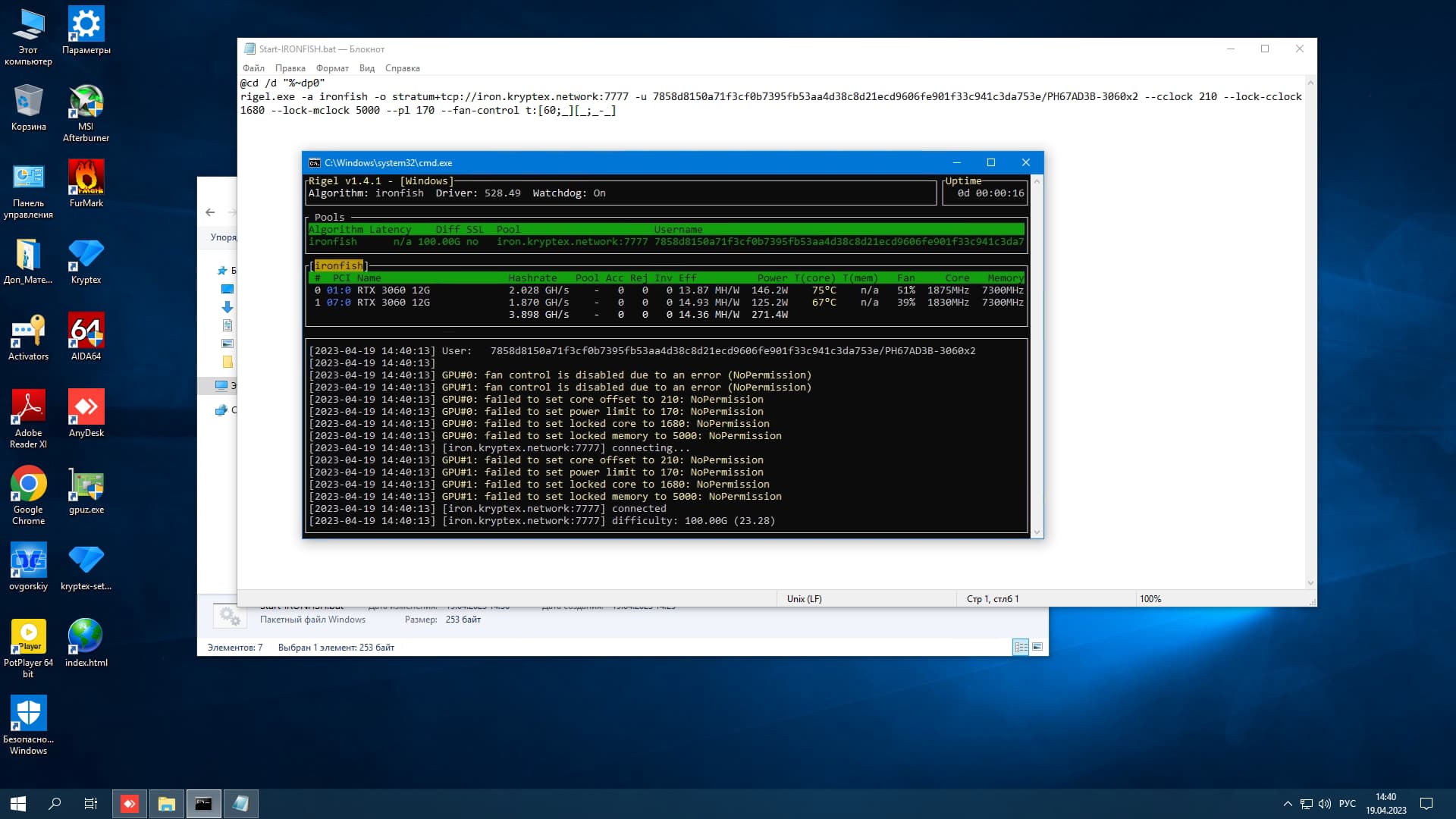Launch AIDA64 from the desktop
Screen dimensions: 1456x819
point(86,337)
